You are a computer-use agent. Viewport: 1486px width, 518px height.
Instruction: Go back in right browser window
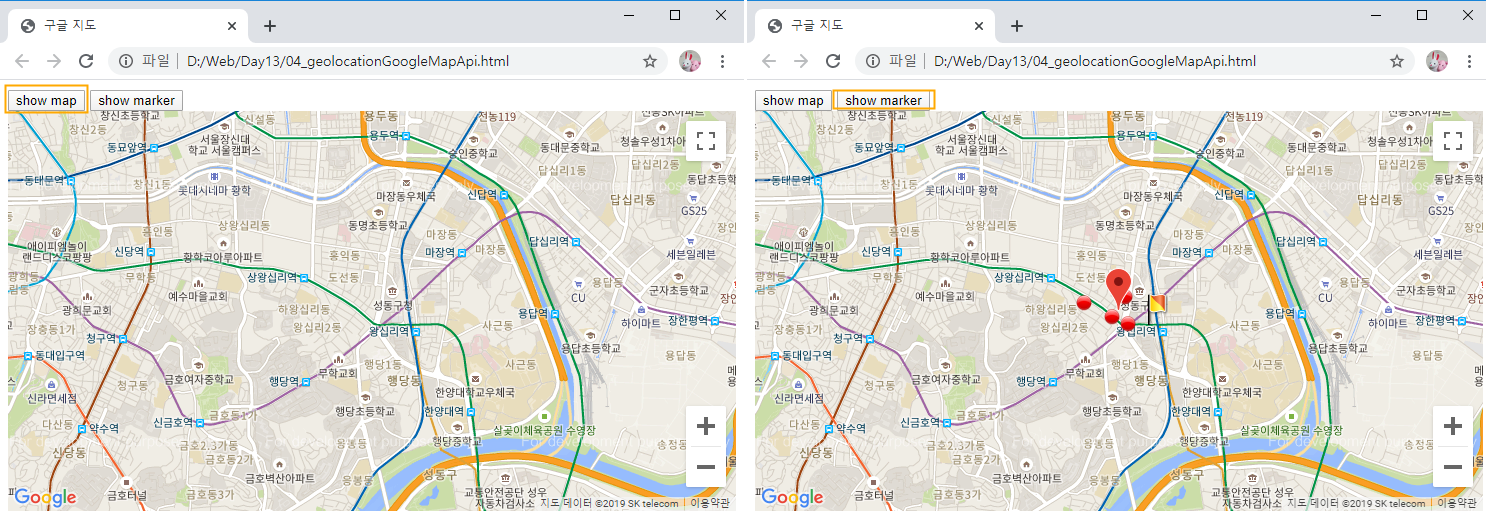pyautogui.click(x=769, y=61)
